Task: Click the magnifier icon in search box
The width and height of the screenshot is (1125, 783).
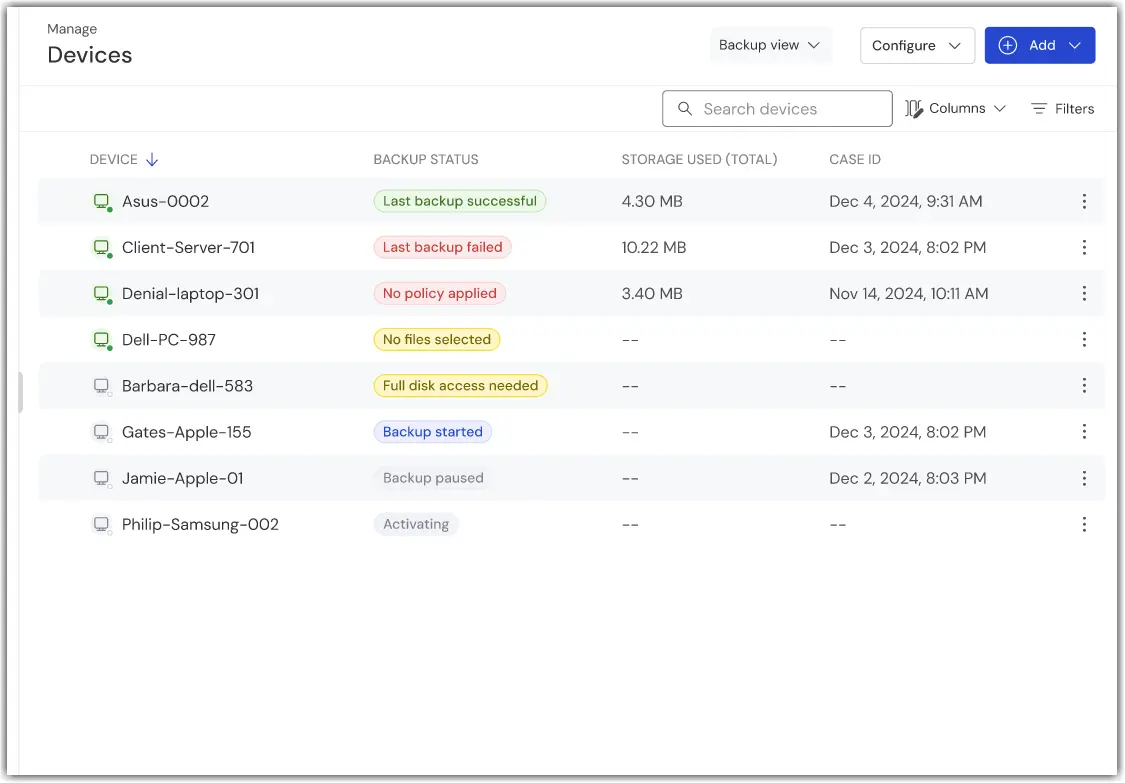Action: [684, 108]
